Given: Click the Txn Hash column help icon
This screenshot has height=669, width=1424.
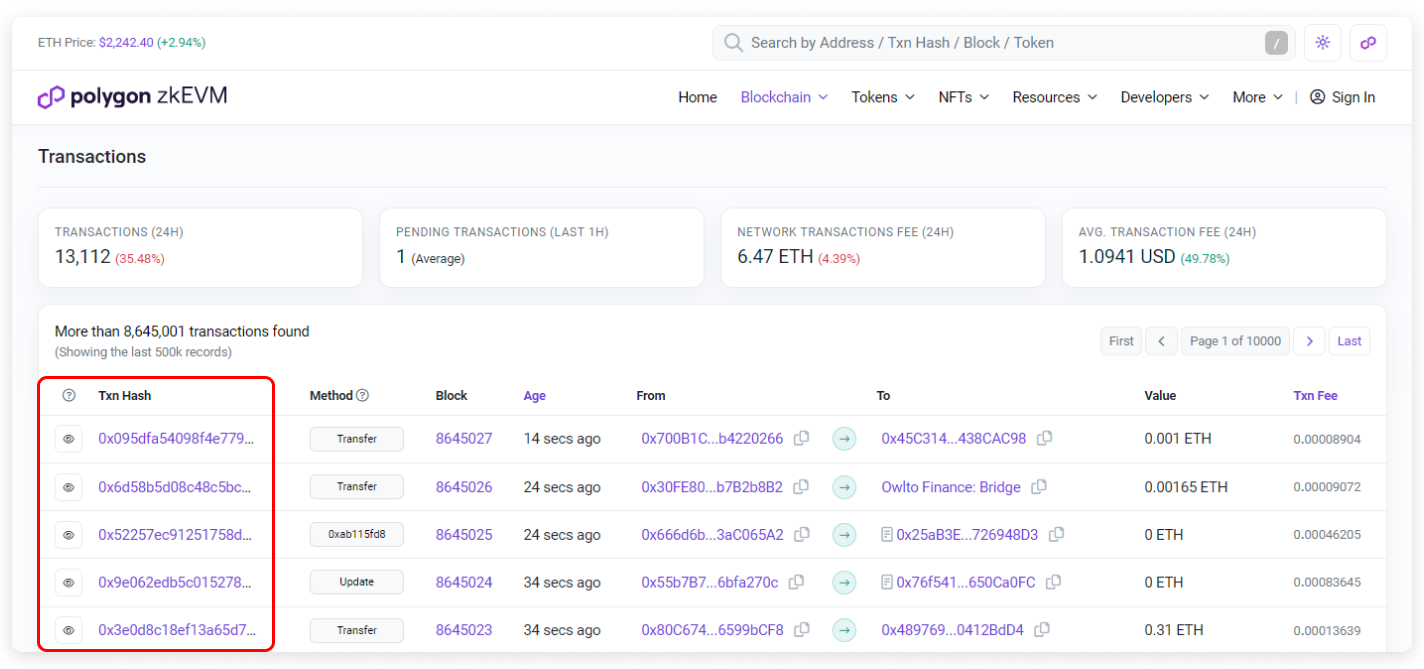Looking at the screenshot, I should tap(69, 396).
